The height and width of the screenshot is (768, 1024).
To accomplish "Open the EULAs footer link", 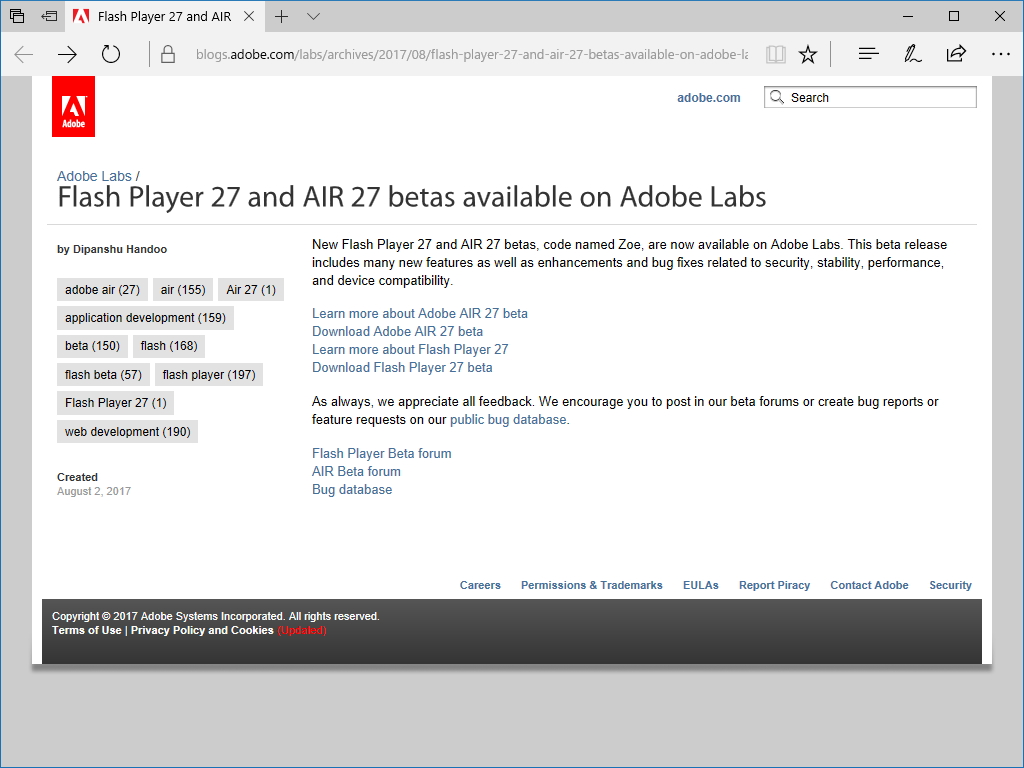I will pyautogui.click(x=701, y=585).
